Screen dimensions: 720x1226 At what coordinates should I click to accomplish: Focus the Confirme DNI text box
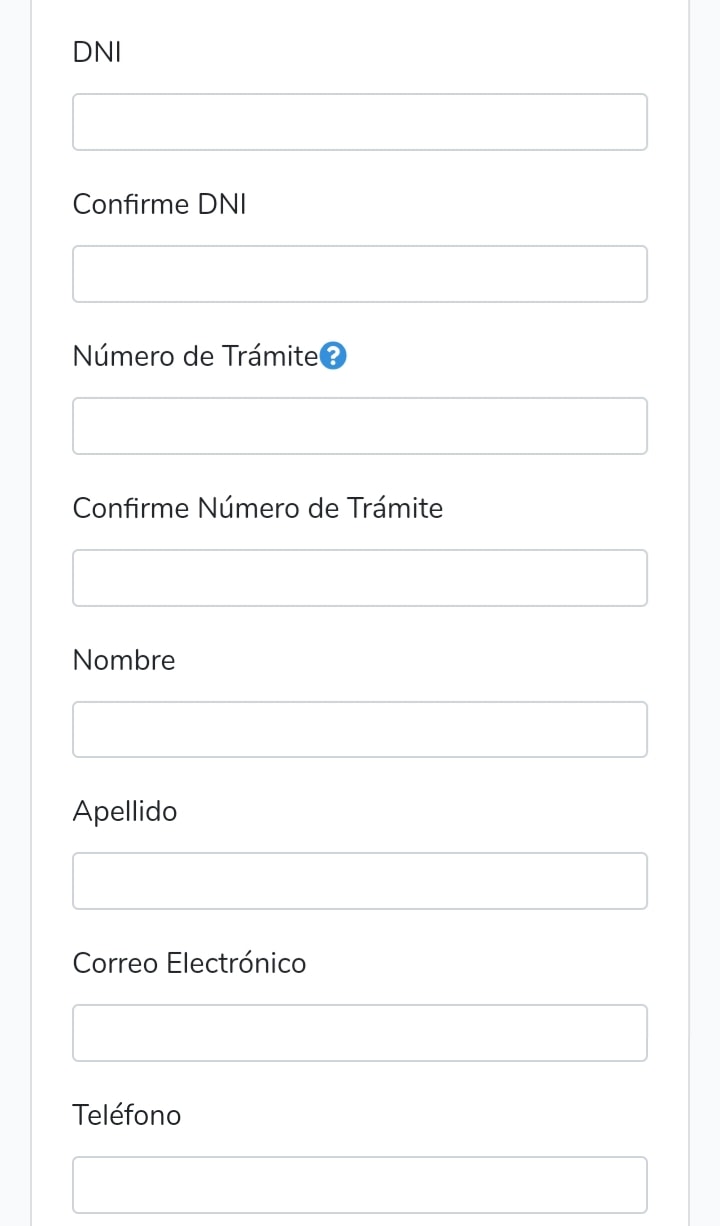360,274
